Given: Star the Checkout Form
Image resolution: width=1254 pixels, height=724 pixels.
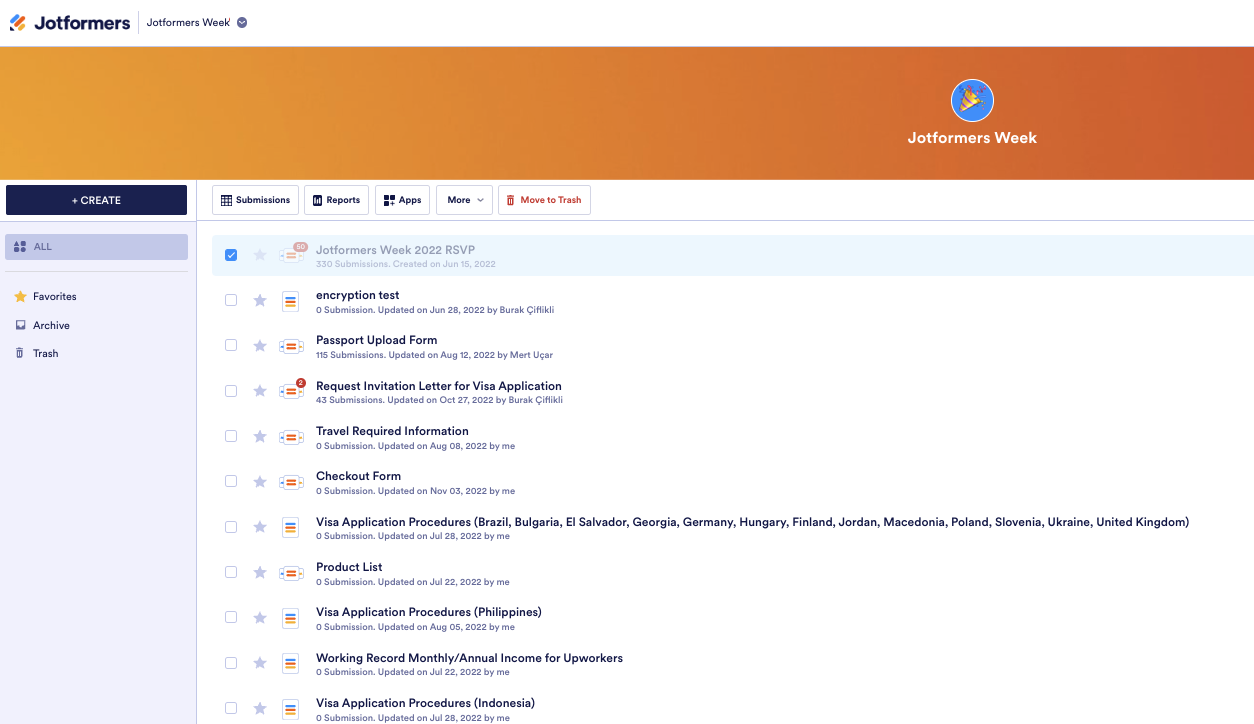Looking at the screenshot, I should (260, 482).
